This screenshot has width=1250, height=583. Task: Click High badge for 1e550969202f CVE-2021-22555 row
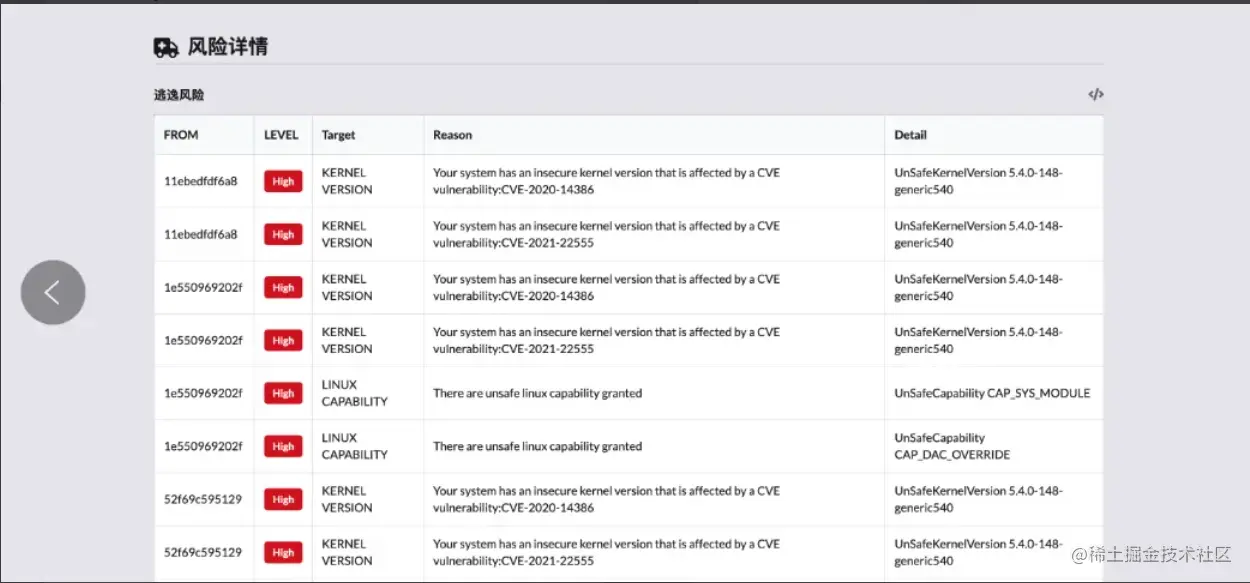[x=283, y=341]
